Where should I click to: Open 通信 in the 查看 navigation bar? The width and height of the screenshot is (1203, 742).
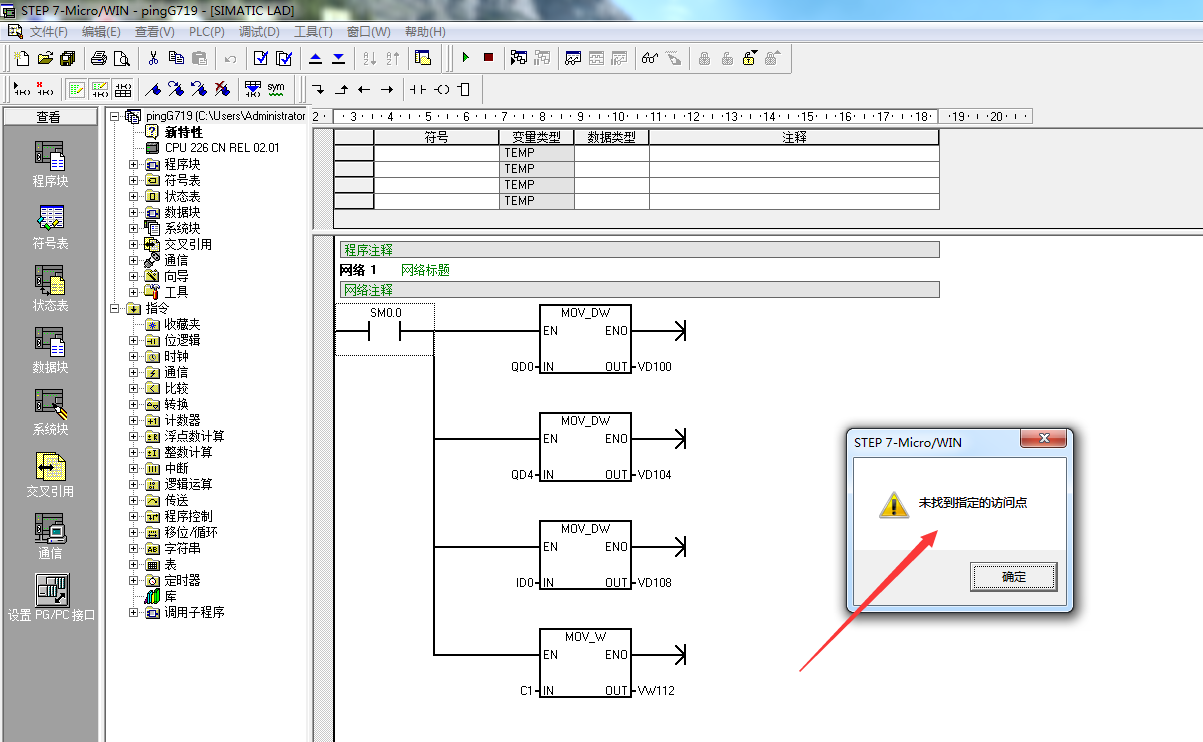pyautogui.click(x=49, y=537)
